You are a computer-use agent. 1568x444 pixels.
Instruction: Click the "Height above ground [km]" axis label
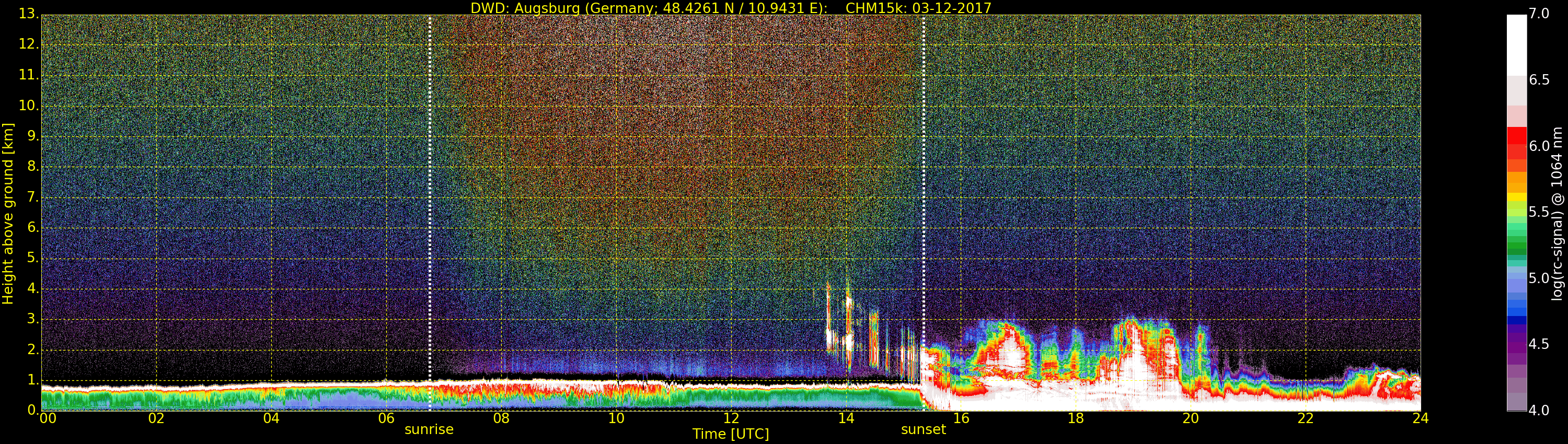coord(8,214)
